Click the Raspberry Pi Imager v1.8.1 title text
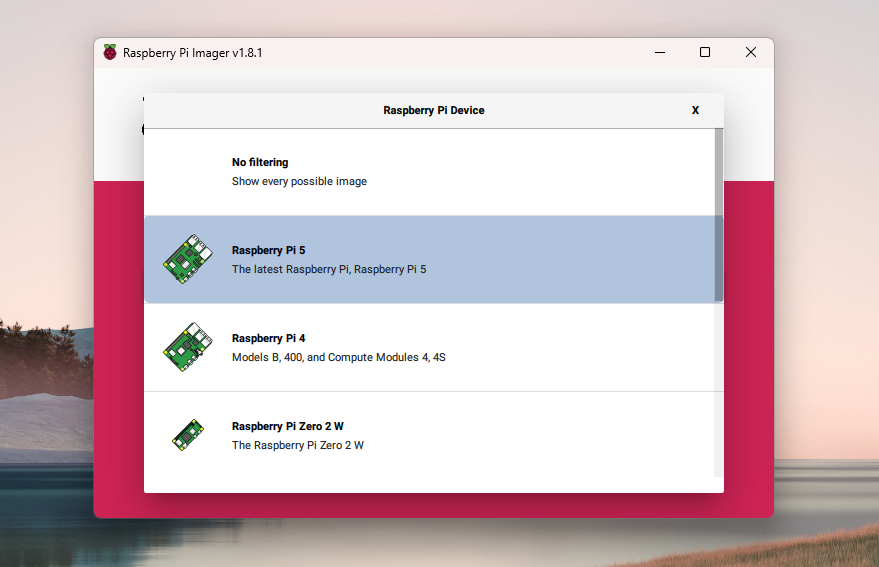Image resolution: width=879 pixels, height=567 pixels. coord(192,53)
